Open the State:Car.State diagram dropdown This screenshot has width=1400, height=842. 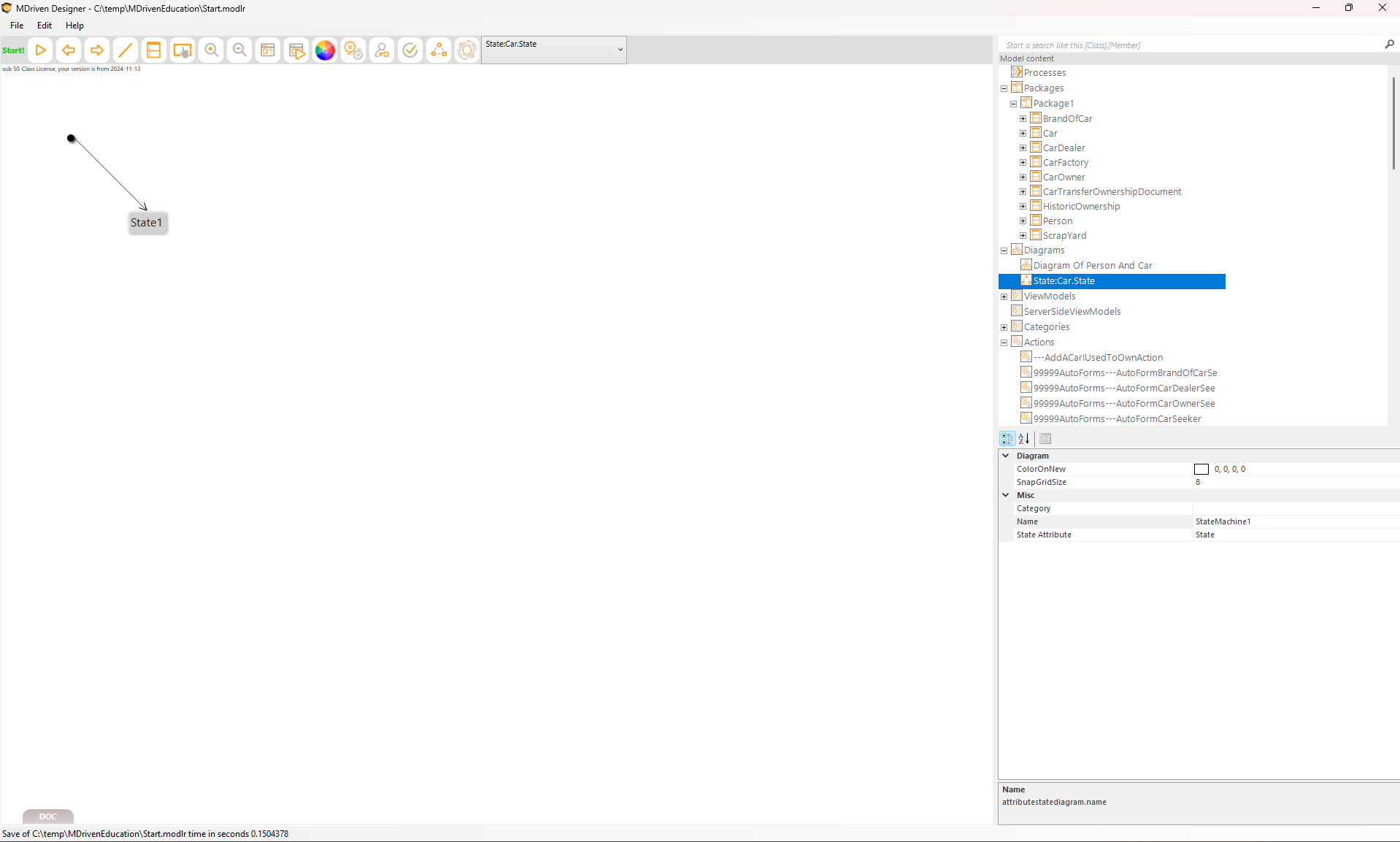click(620, 50)
